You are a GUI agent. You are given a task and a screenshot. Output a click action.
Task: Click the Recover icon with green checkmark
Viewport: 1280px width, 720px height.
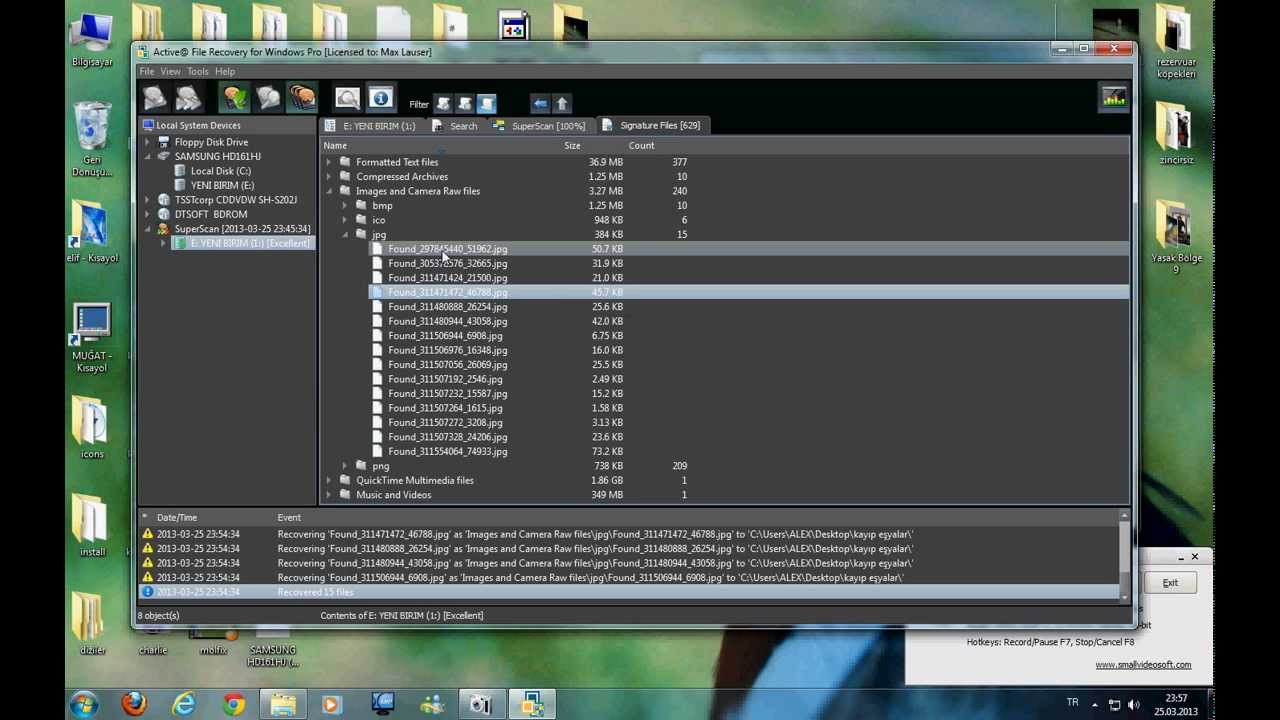[x=235, y=97]
